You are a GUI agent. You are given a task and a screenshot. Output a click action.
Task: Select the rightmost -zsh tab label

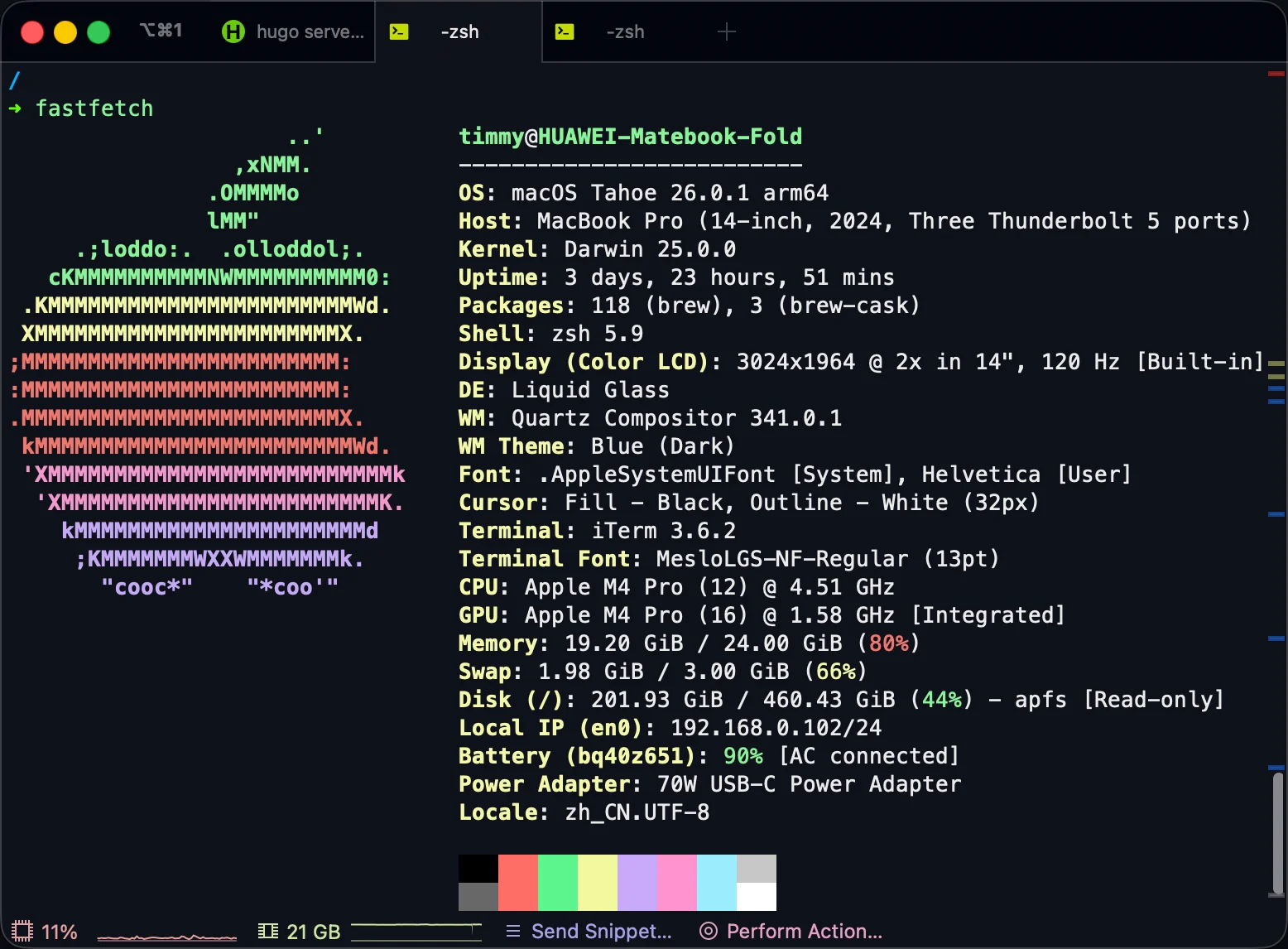(625, 32)
